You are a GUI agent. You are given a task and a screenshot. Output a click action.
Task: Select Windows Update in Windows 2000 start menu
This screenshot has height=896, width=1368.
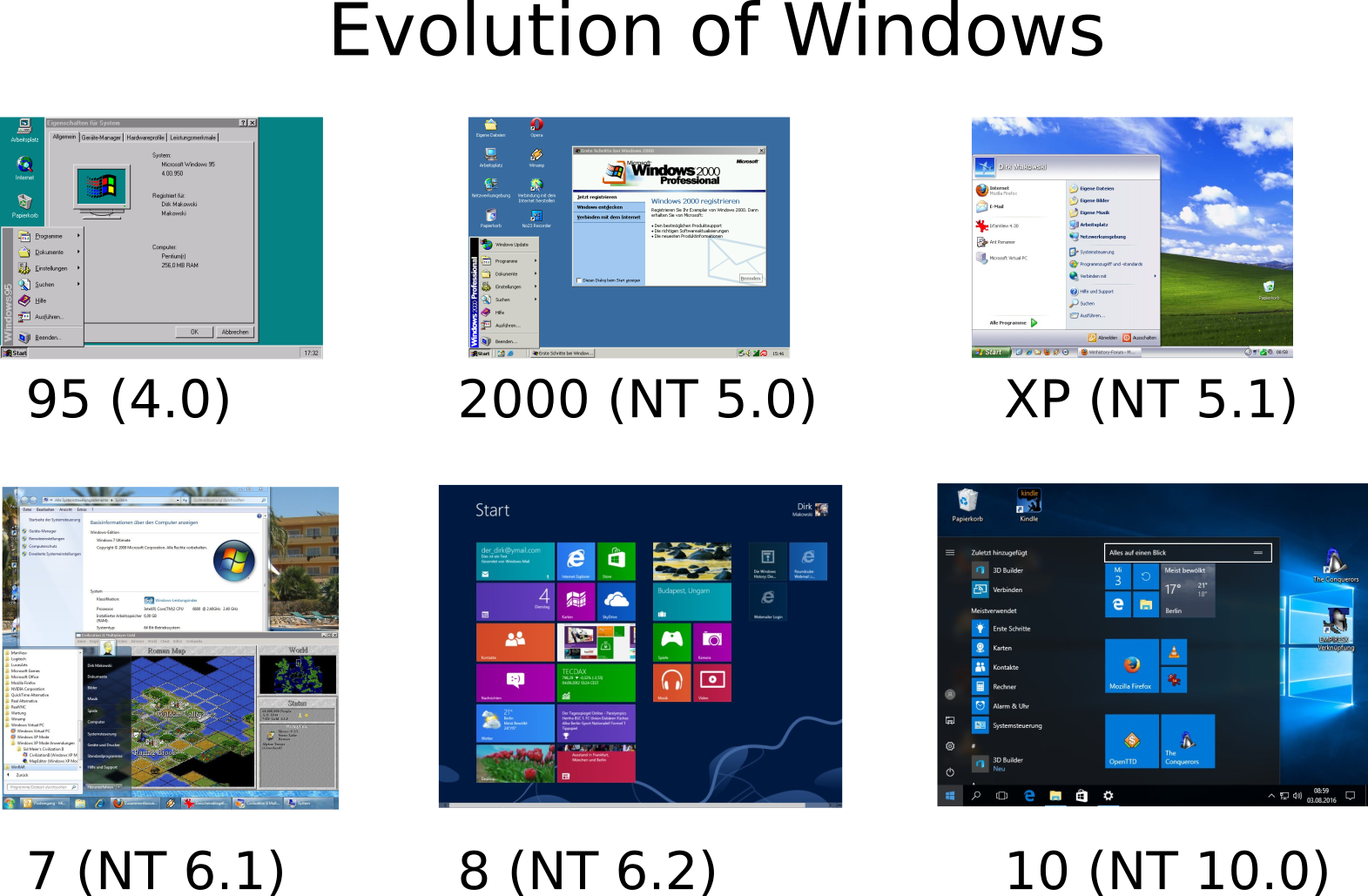(x=509, y=245)
